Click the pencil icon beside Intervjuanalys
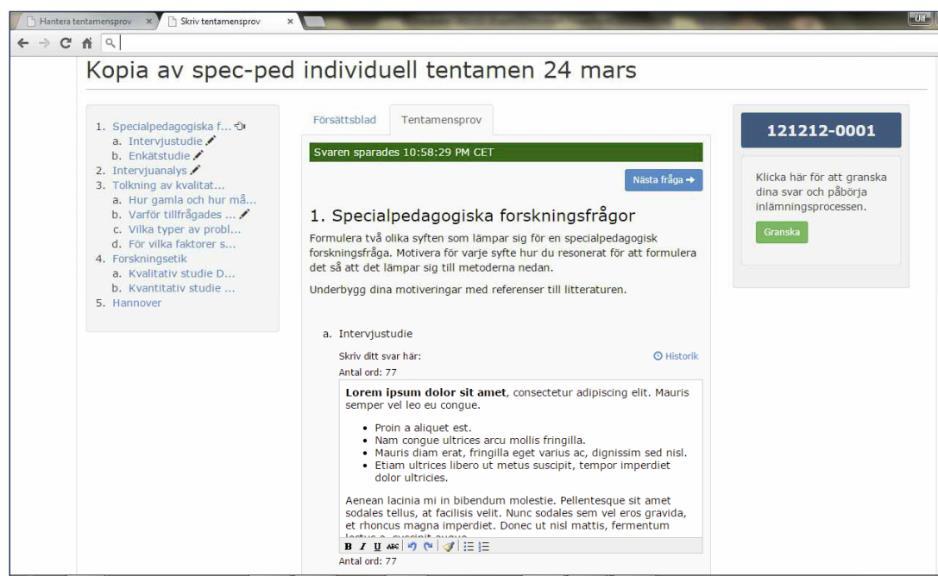938x576 pixels. point(195,170)
